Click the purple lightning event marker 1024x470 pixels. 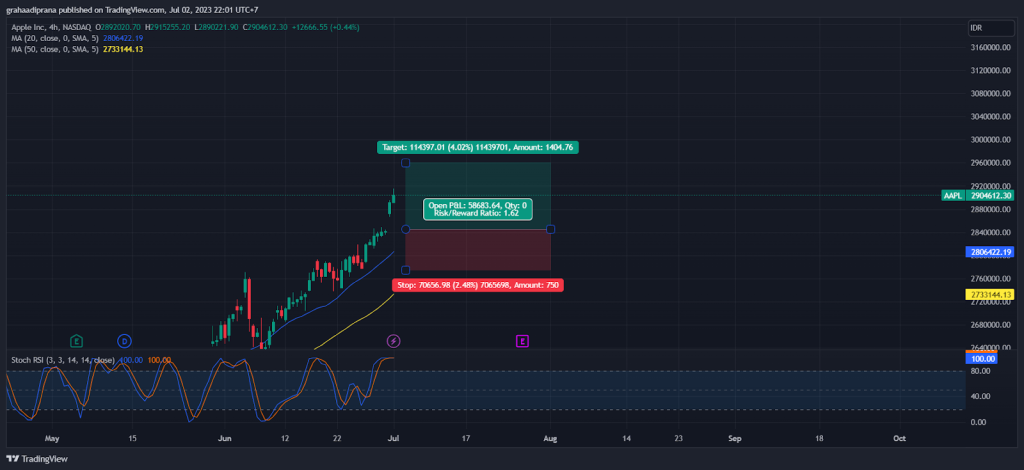[x=393, y=341]
